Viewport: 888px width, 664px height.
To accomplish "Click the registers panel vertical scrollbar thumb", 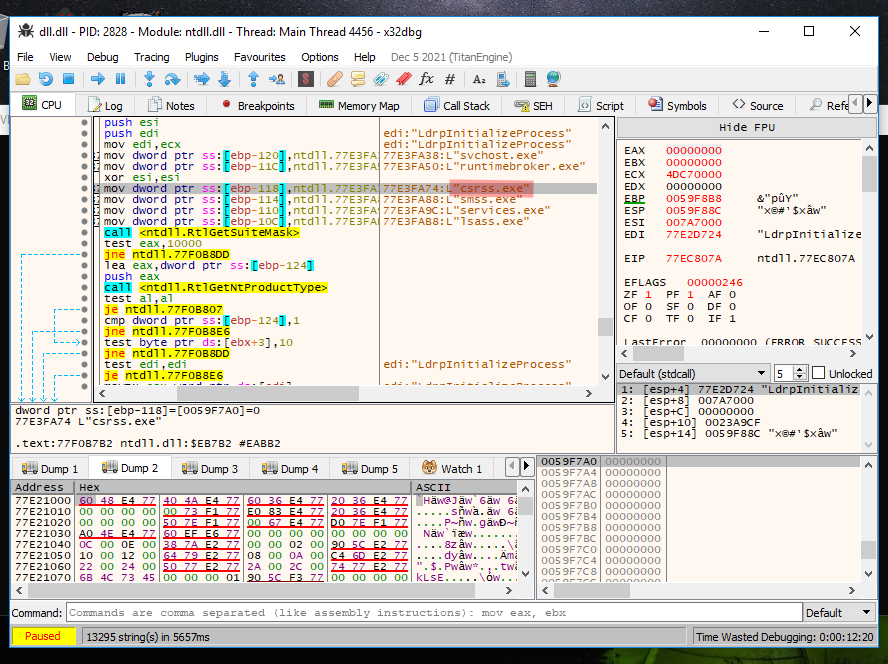I will pos(869,174).
